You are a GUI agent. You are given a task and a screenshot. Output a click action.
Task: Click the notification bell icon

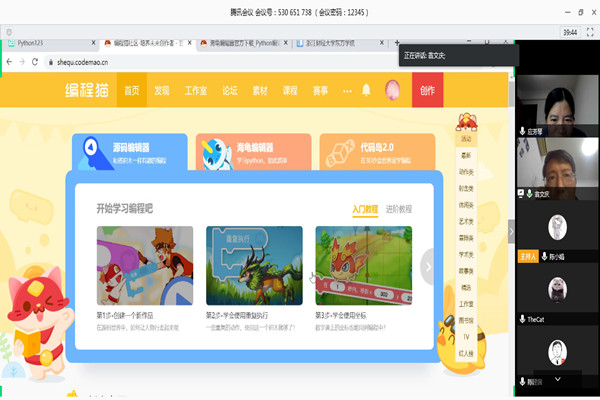pos(366,90)
